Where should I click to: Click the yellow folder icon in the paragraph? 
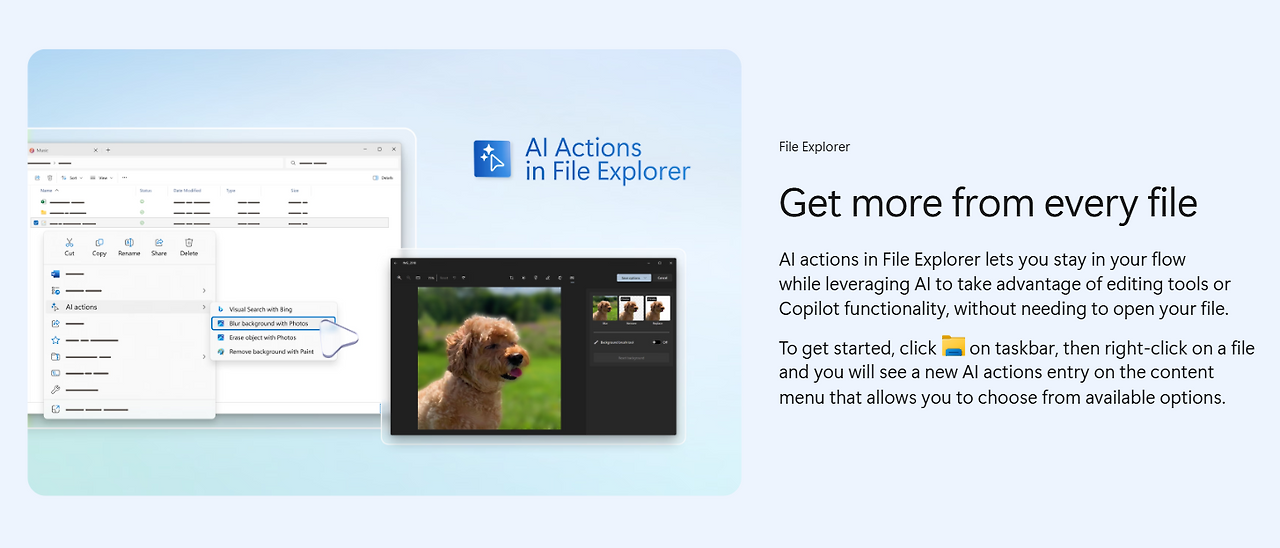point(953,347)
